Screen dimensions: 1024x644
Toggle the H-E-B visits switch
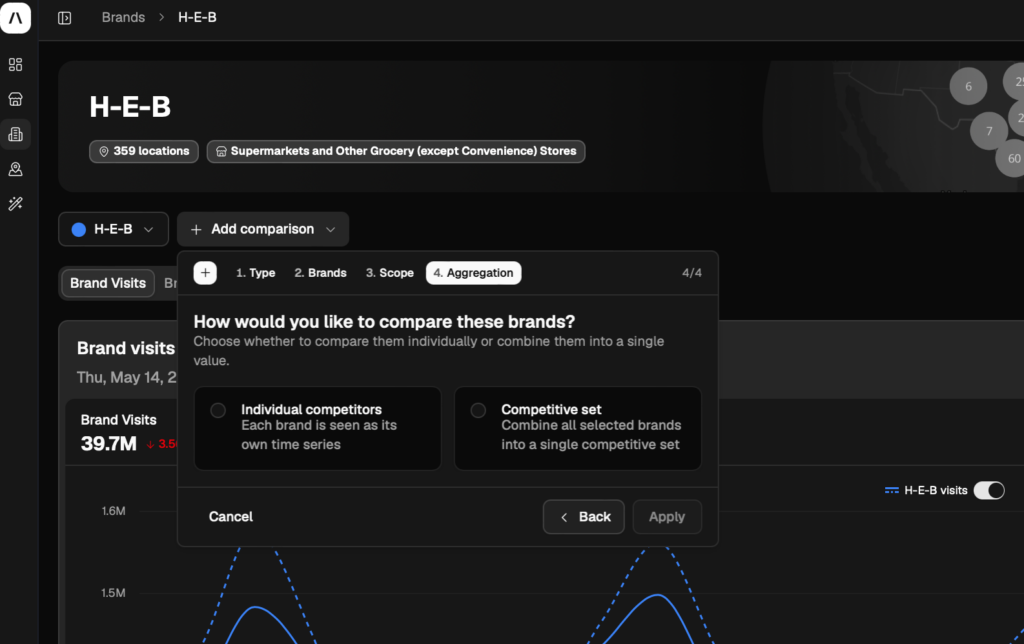pyautogui.click(x=989, y=491)
